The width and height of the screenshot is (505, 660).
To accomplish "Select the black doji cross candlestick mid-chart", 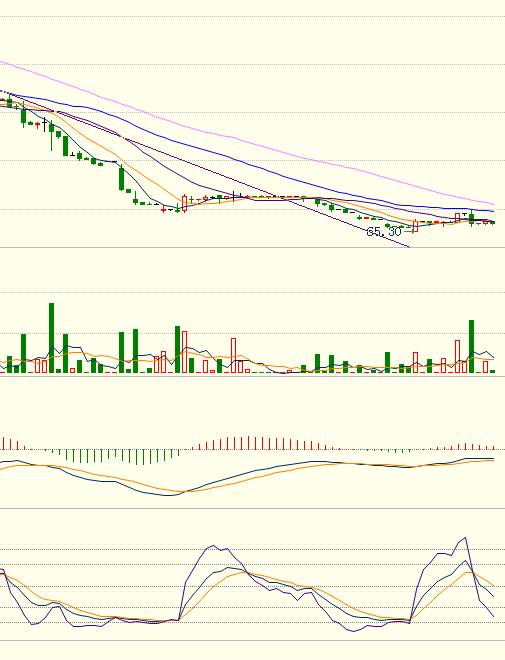I will coord(234,196).
